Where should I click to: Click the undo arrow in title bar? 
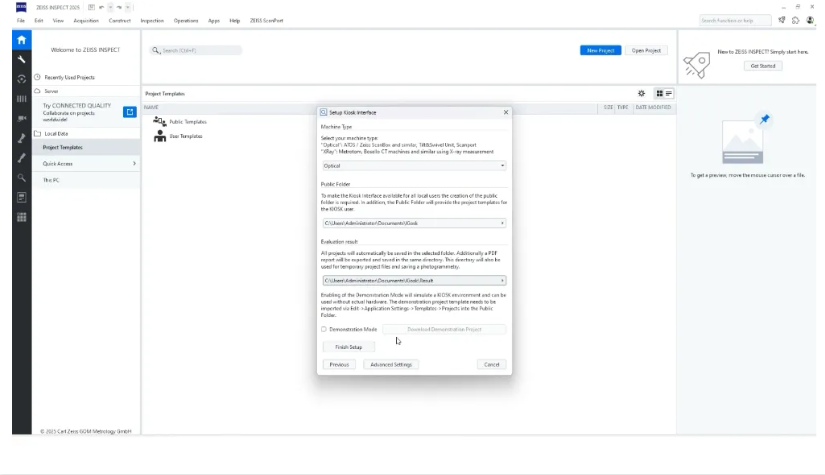[101, 7]
